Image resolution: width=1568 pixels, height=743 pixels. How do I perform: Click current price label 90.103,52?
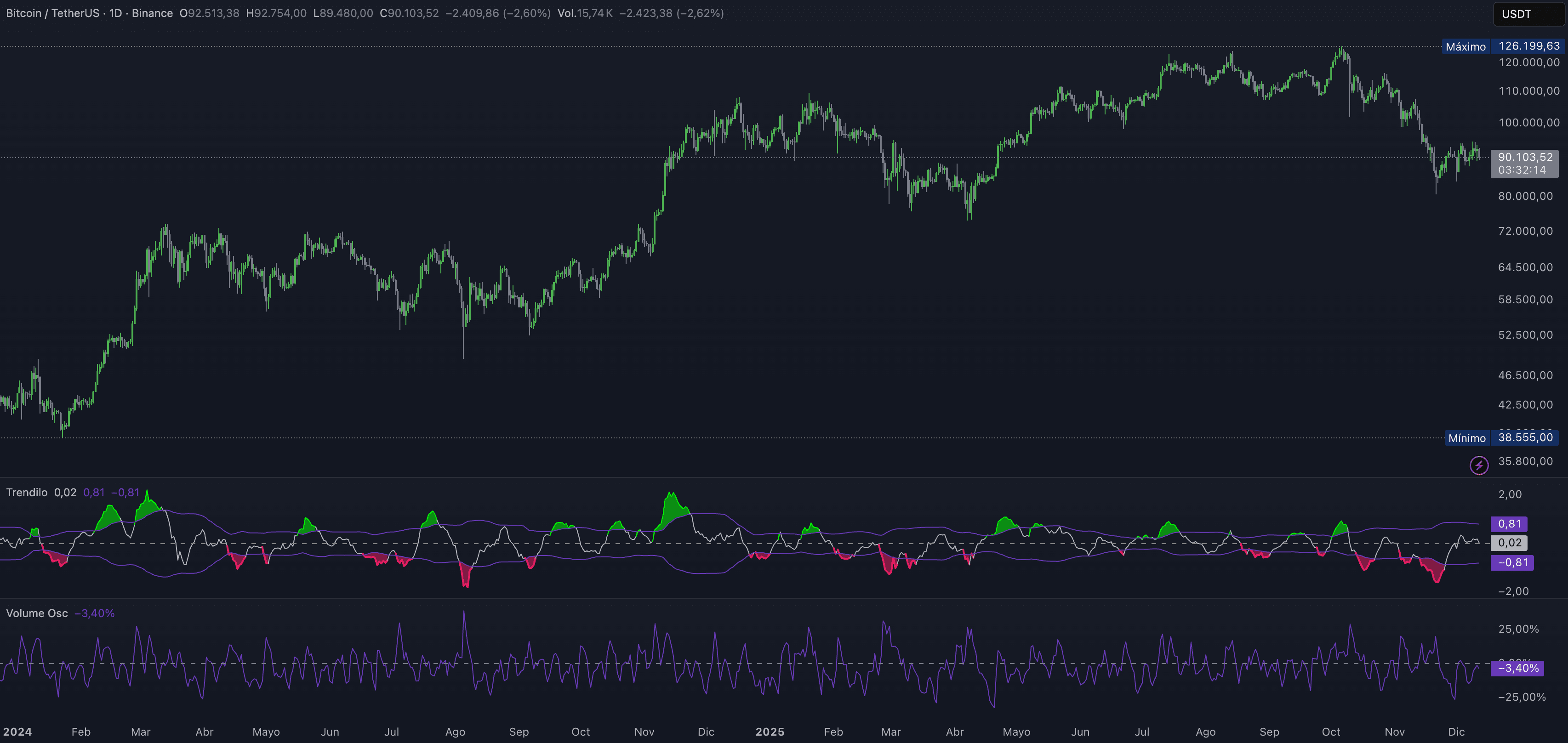[1525, 157]
